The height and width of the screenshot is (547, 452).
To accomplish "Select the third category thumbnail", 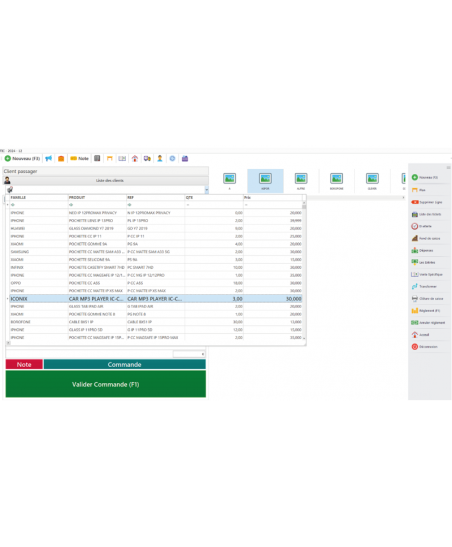I will click(x=301, y=181).
